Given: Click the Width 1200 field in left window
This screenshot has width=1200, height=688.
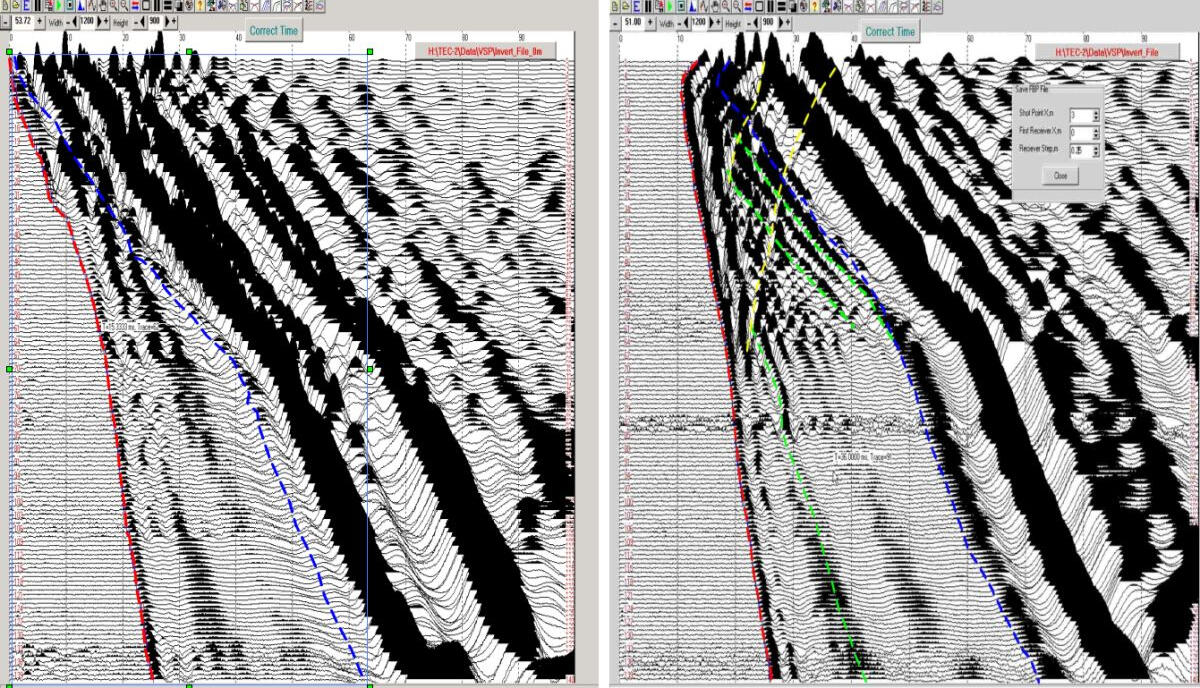Looking at the screenshot, I should click(85, 20).
